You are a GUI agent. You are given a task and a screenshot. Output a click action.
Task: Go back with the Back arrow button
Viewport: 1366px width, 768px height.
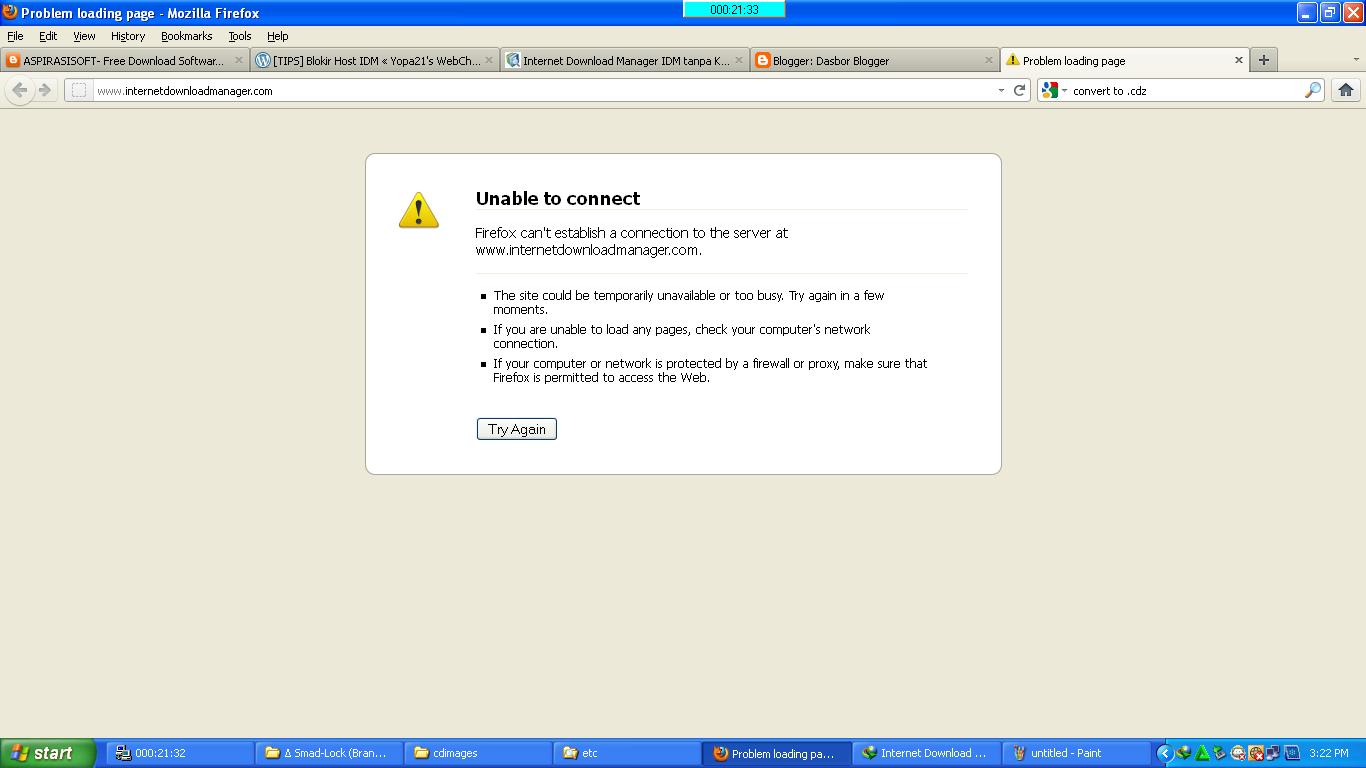pyautogui.click(x=19, y=90)
